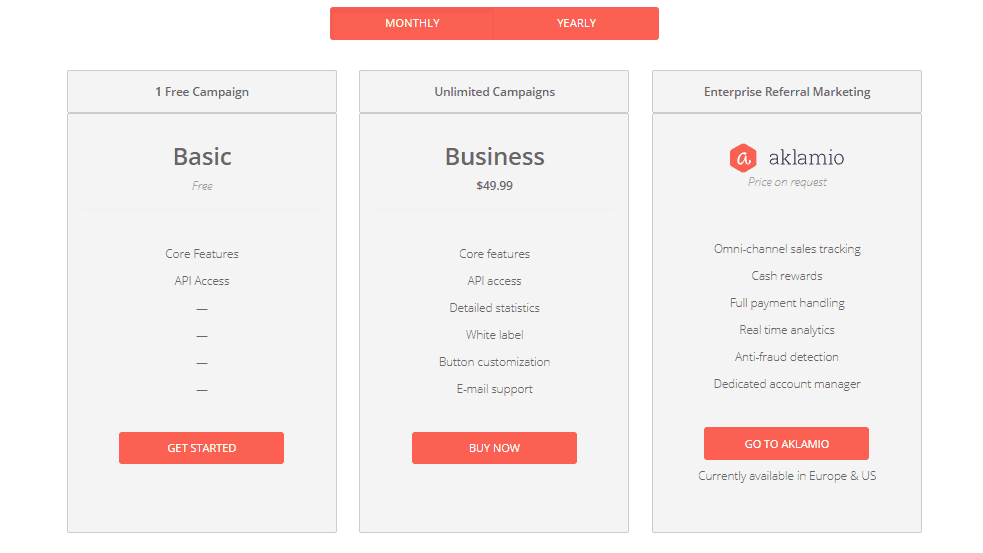Viewport: 983px width, 553px height.
Task: Click Detailed statistics in Business plan
Action: pos(494,308)
